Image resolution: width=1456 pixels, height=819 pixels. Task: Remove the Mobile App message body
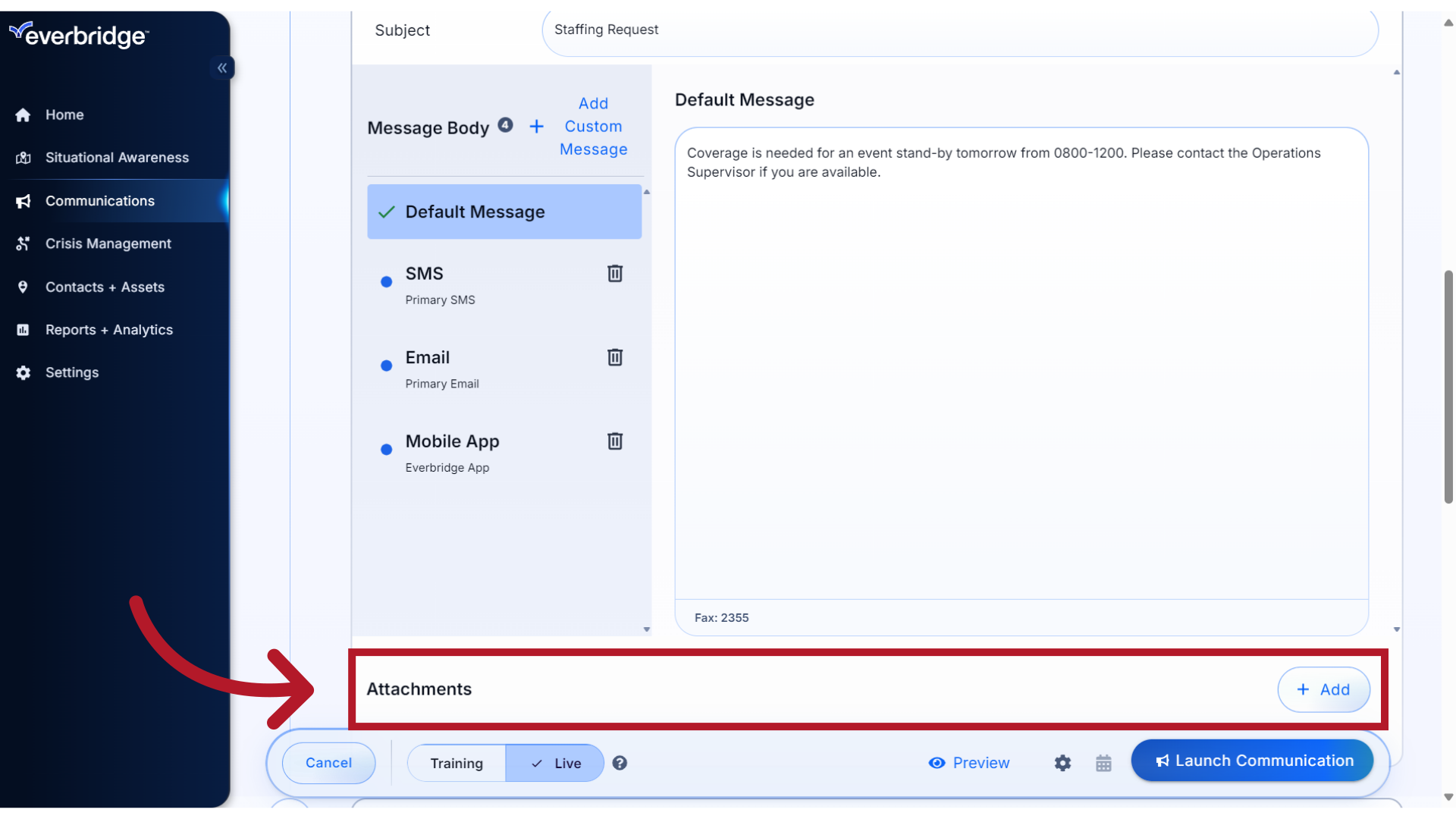tap(614, 441)
